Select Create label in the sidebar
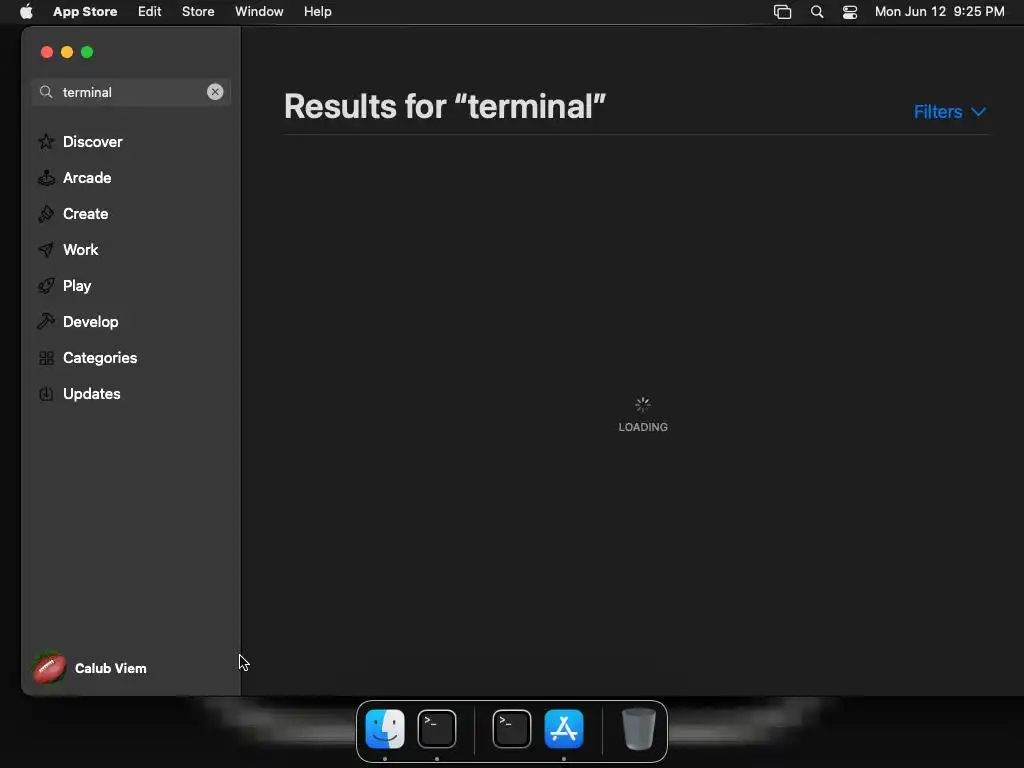 pyautogui.click(x=86, y=214)
